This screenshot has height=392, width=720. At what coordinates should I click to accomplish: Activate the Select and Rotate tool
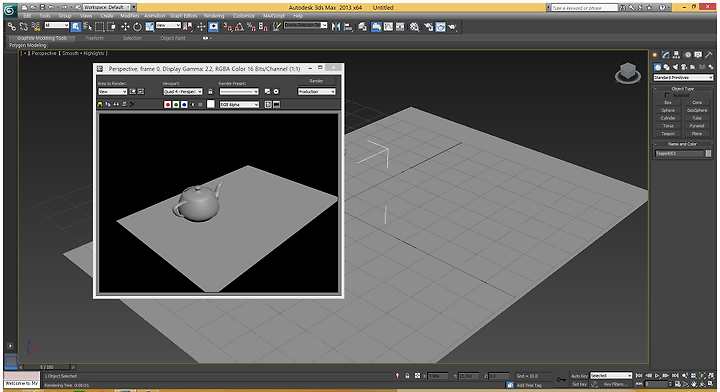[137, 27]
